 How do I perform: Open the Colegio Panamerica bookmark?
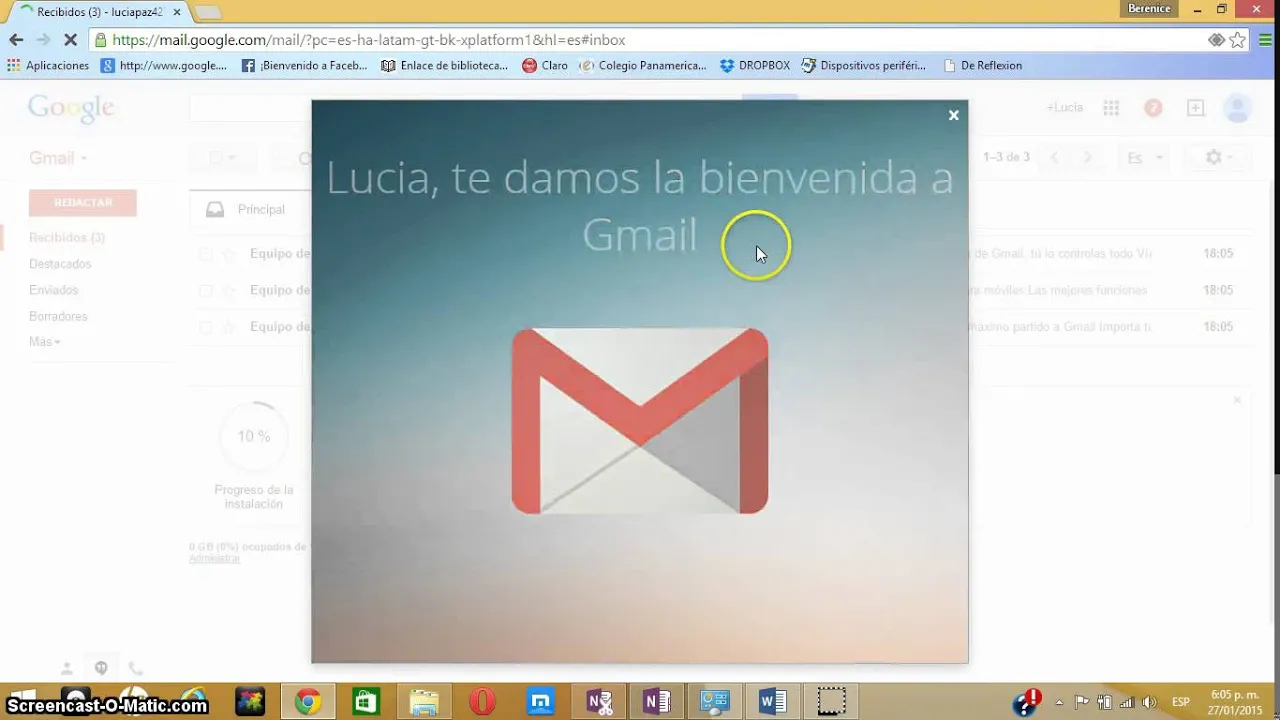coord(643,65)
